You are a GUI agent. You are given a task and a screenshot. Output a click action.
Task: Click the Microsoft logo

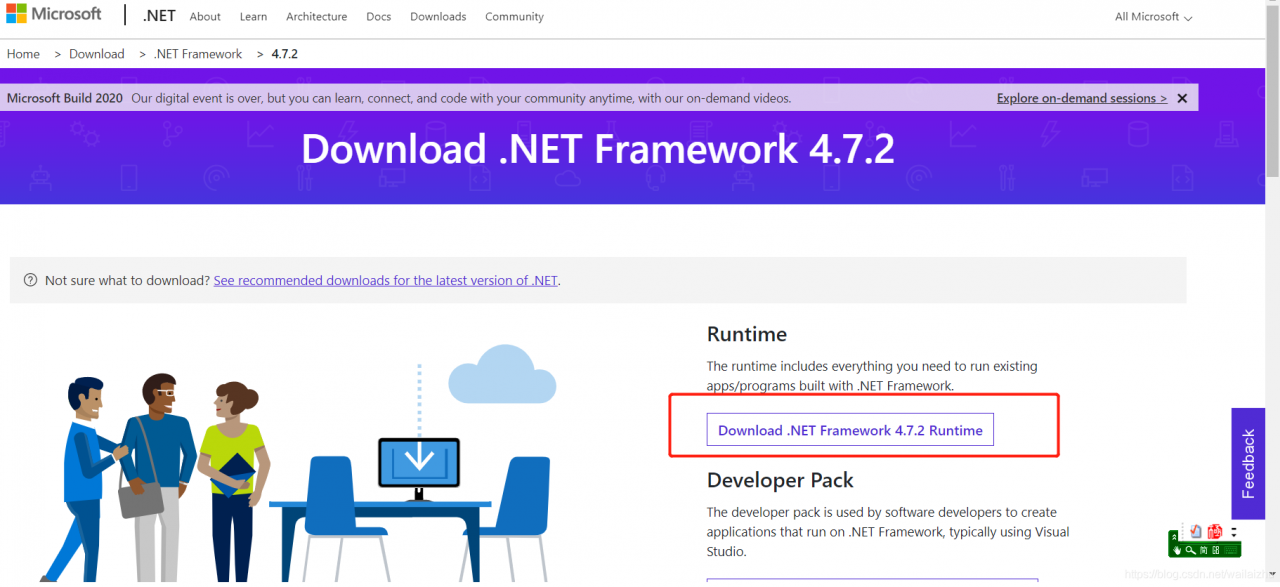54,14
